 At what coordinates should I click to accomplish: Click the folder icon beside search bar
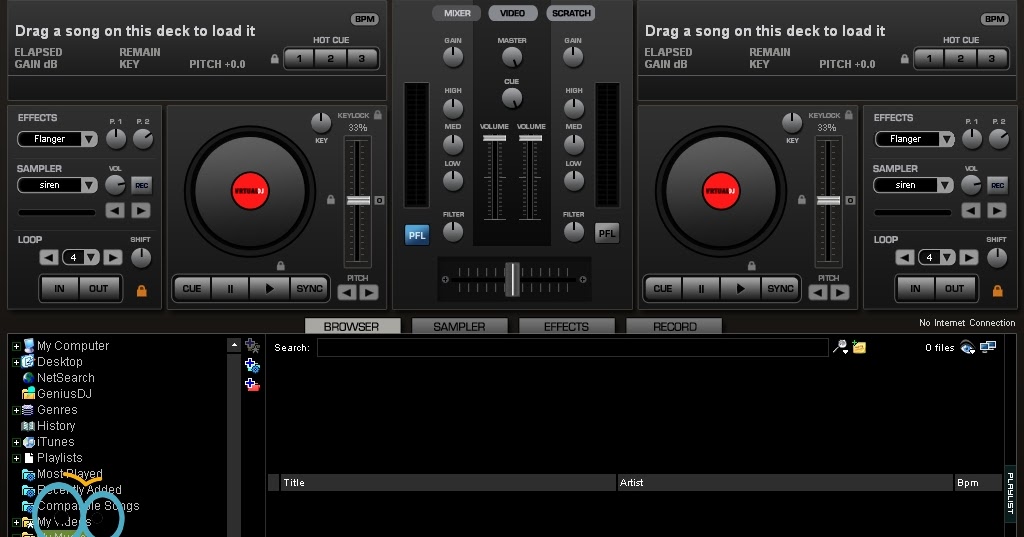(859, 348)
